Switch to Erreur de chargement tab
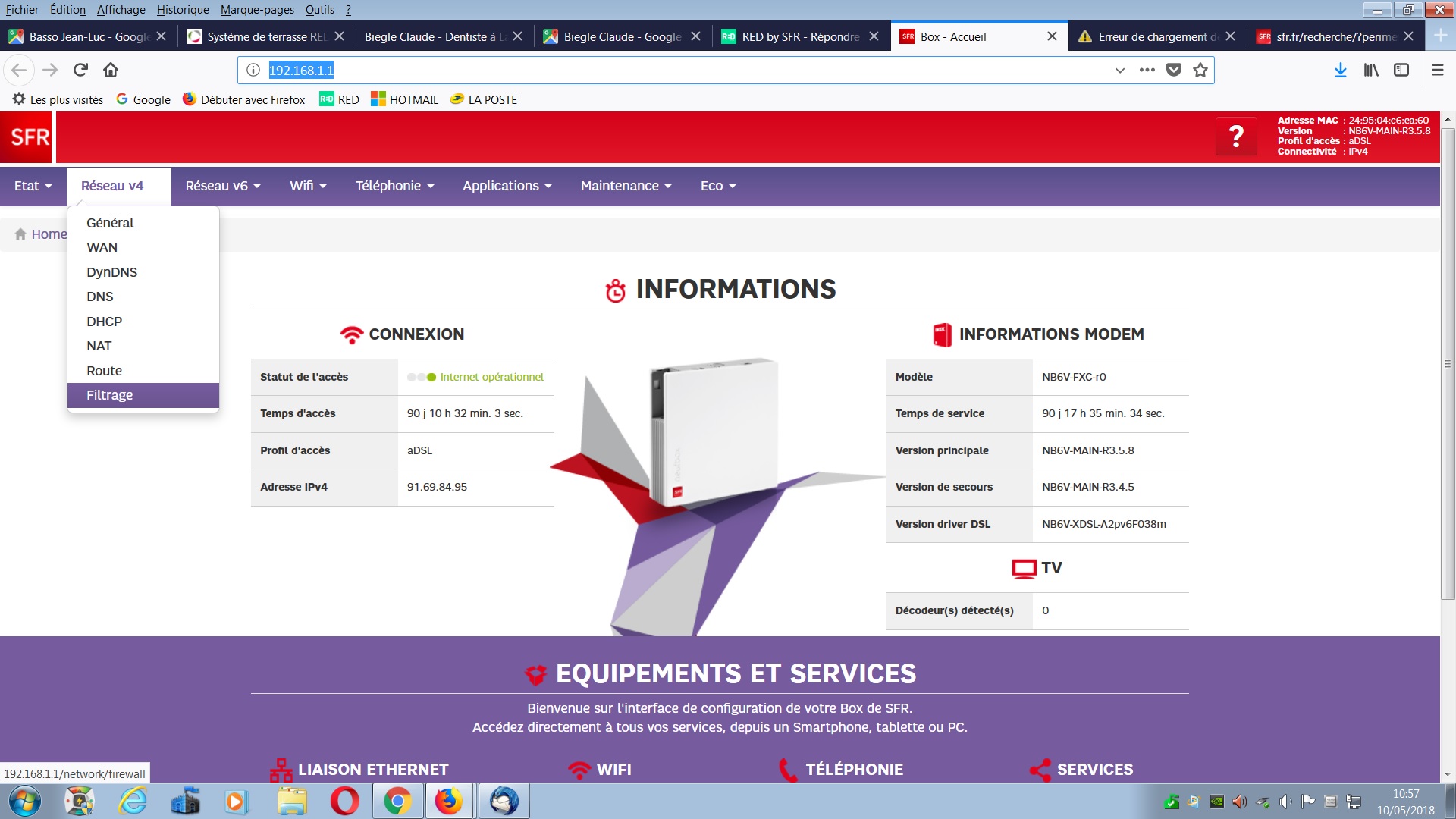Screen dimensions: 1456x819 [1158, 36]
